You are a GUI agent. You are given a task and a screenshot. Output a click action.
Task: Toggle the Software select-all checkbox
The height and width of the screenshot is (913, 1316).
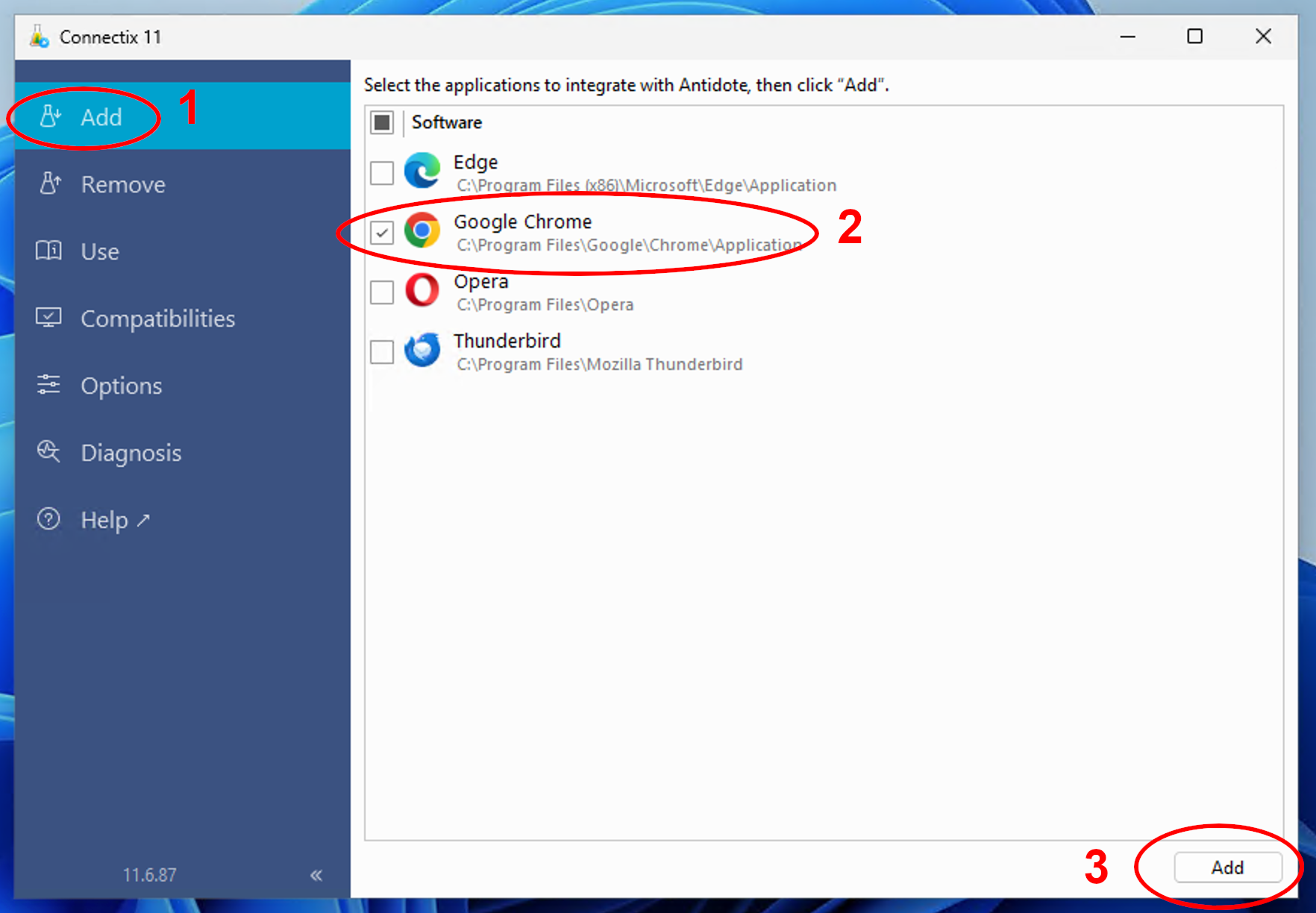click(x=382, y=122)
